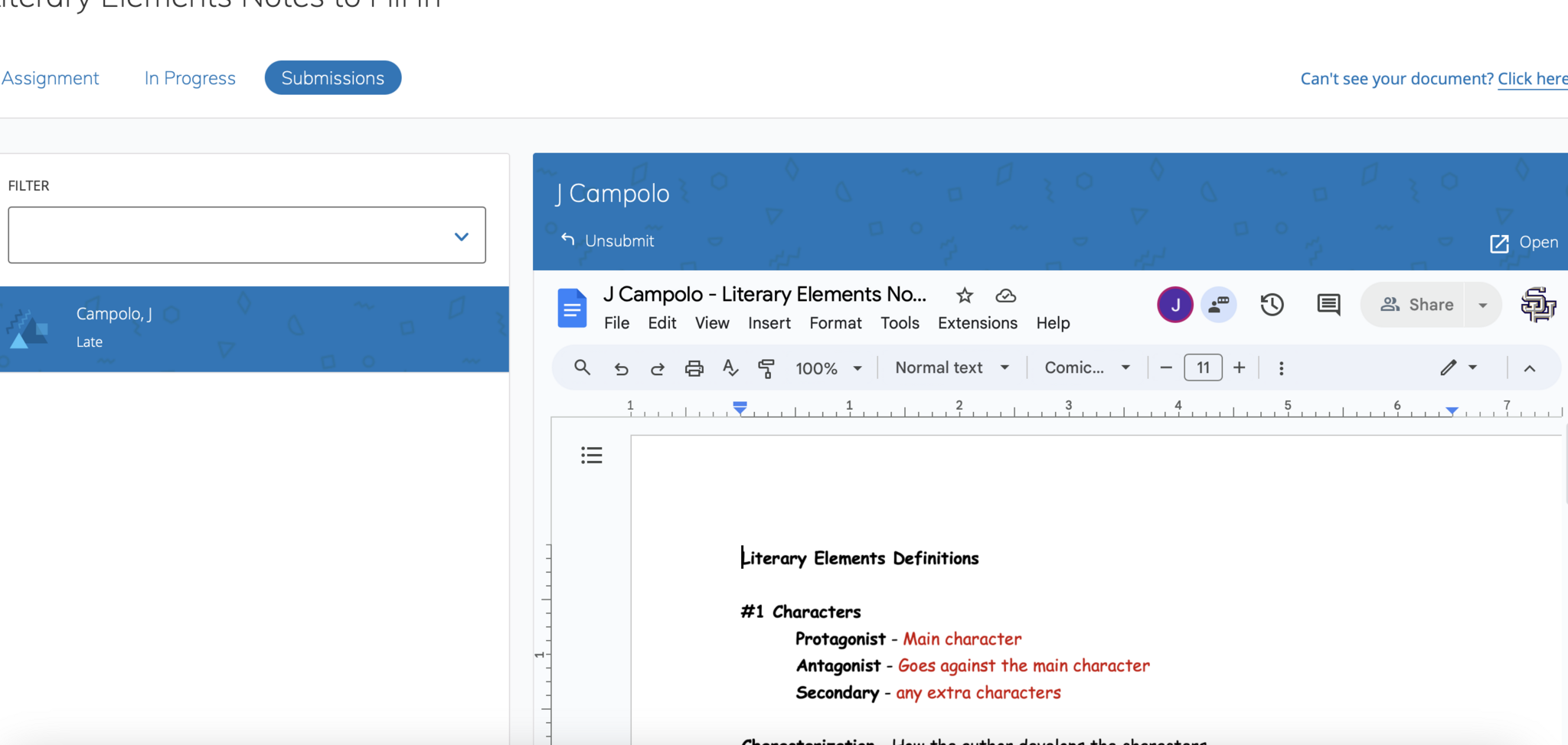
Task: Open the editing mode pencil dropdown
Action: (x=1458, y=368)
